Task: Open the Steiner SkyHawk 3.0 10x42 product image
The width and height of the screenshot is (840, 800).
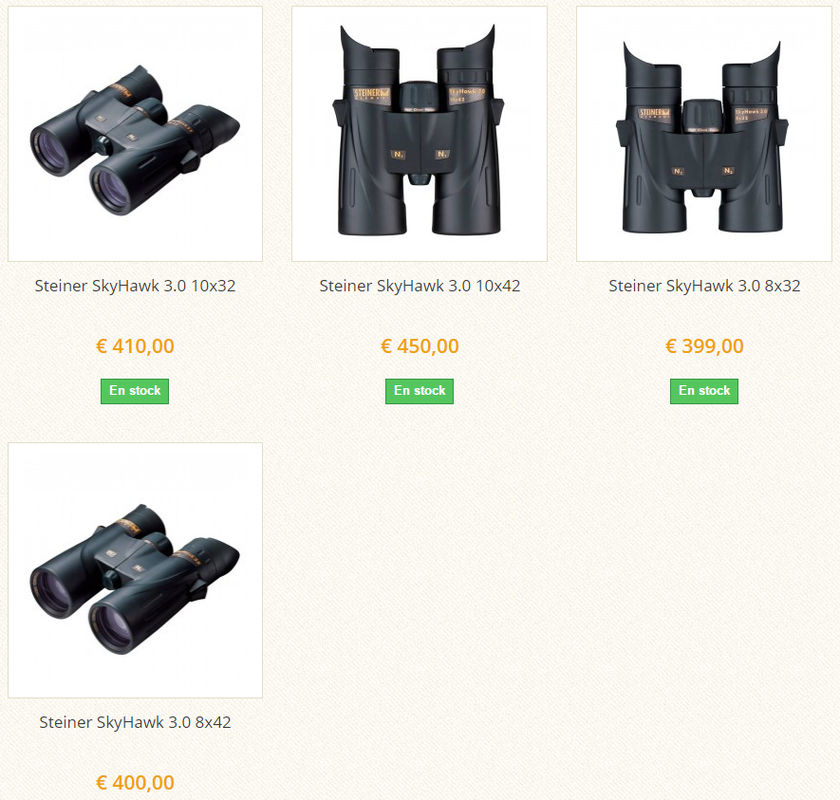Action: click(419, 134)
